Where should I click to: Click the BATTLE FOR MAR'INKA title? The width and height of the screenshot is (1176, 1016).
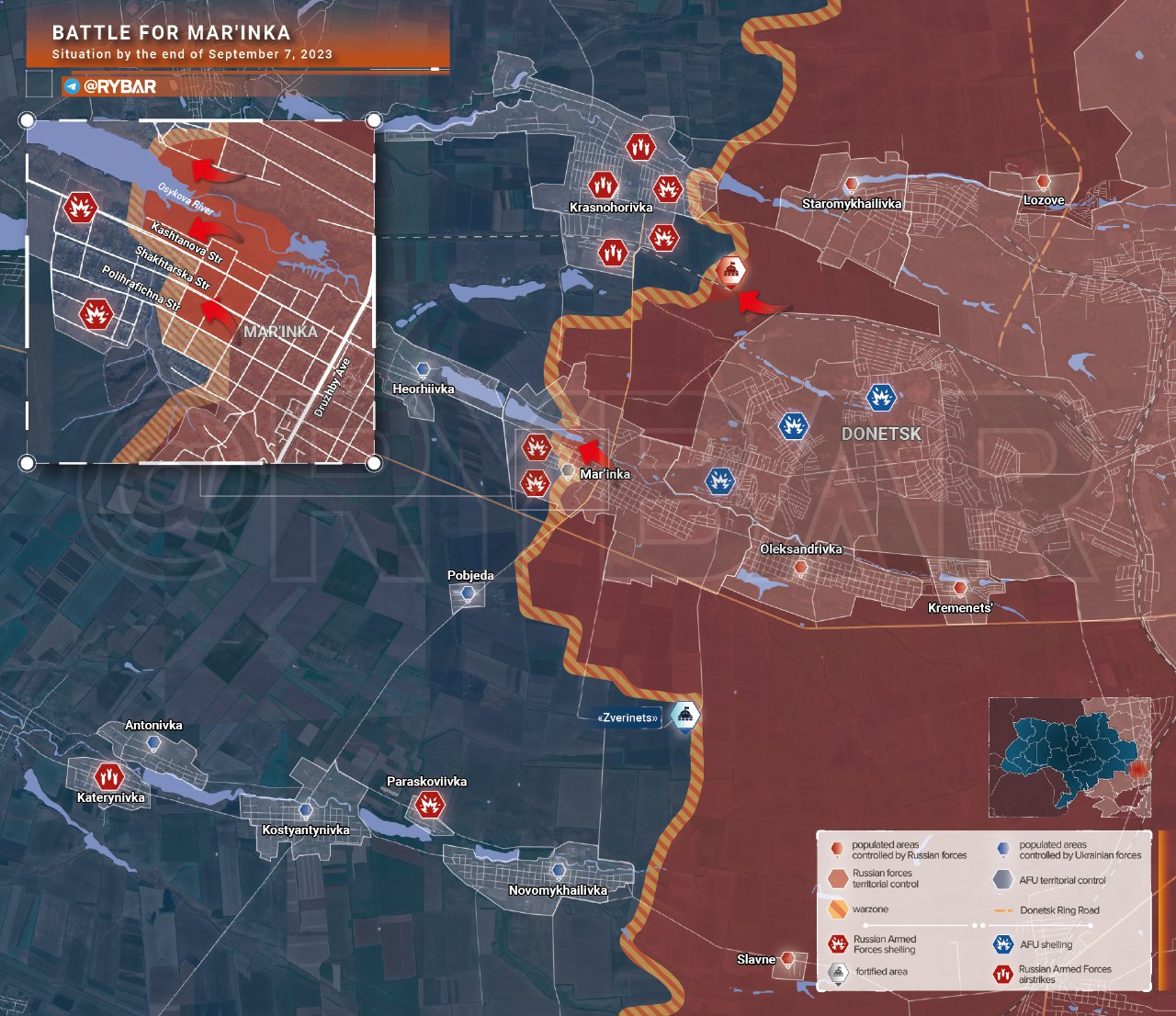(x=171, y=32)
